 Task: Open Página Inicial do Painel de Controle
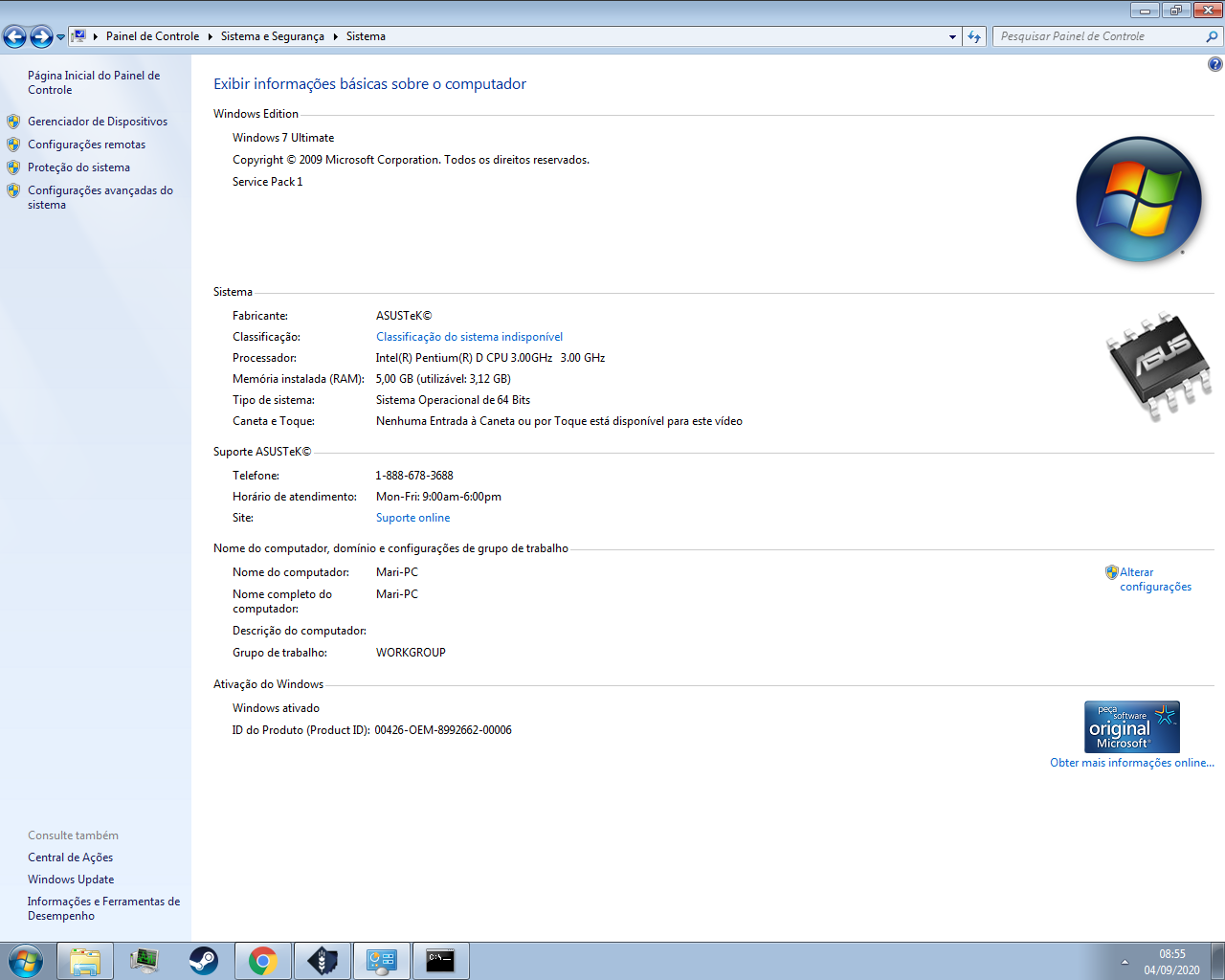94,82
